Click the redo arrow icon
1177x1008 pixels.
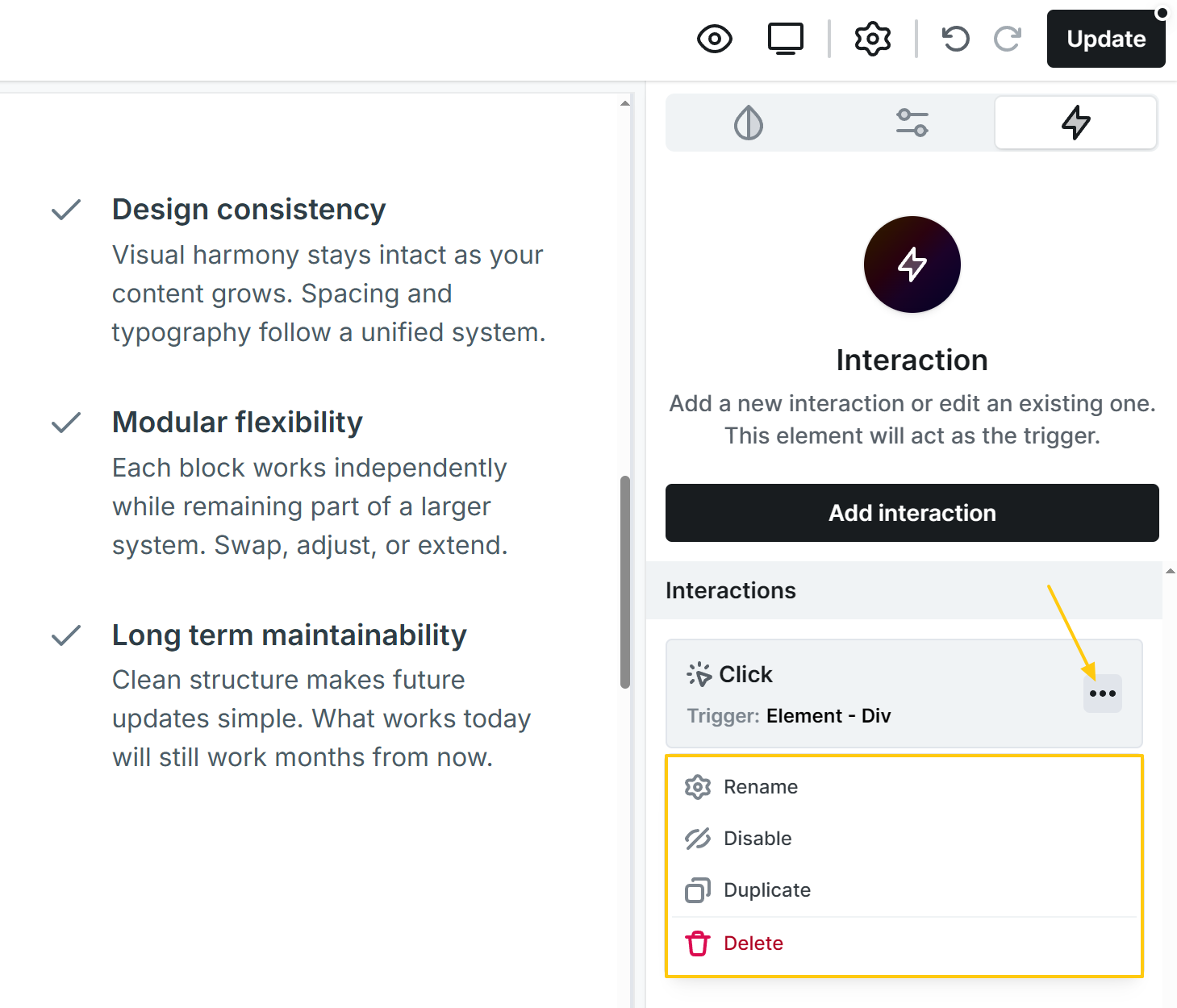(1008, 39)
